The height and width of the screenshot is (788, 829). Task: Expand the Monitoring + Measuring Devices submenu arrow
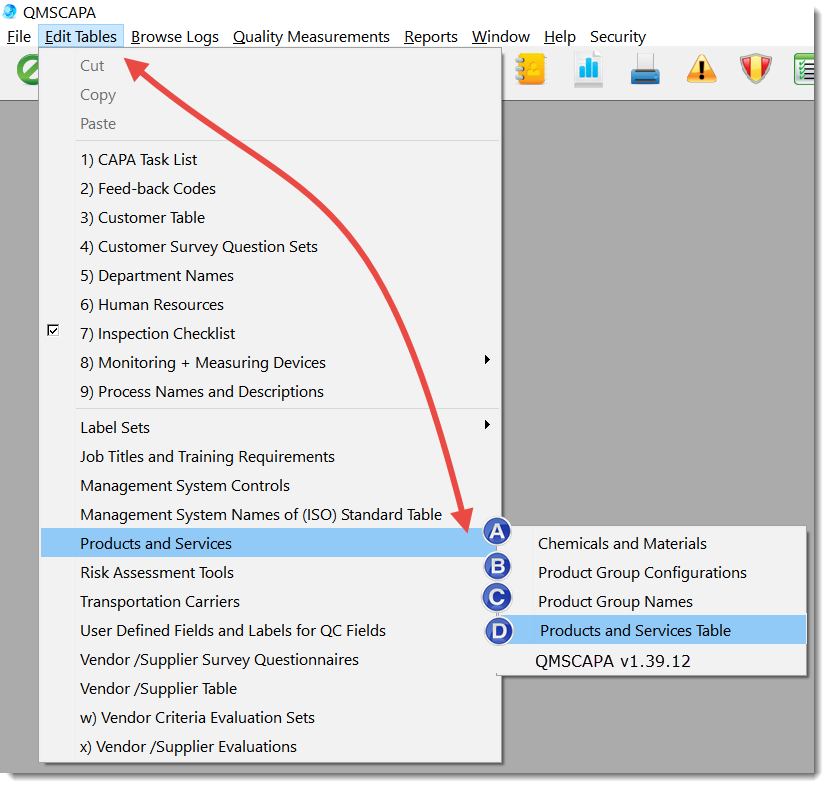click(487, 360)
